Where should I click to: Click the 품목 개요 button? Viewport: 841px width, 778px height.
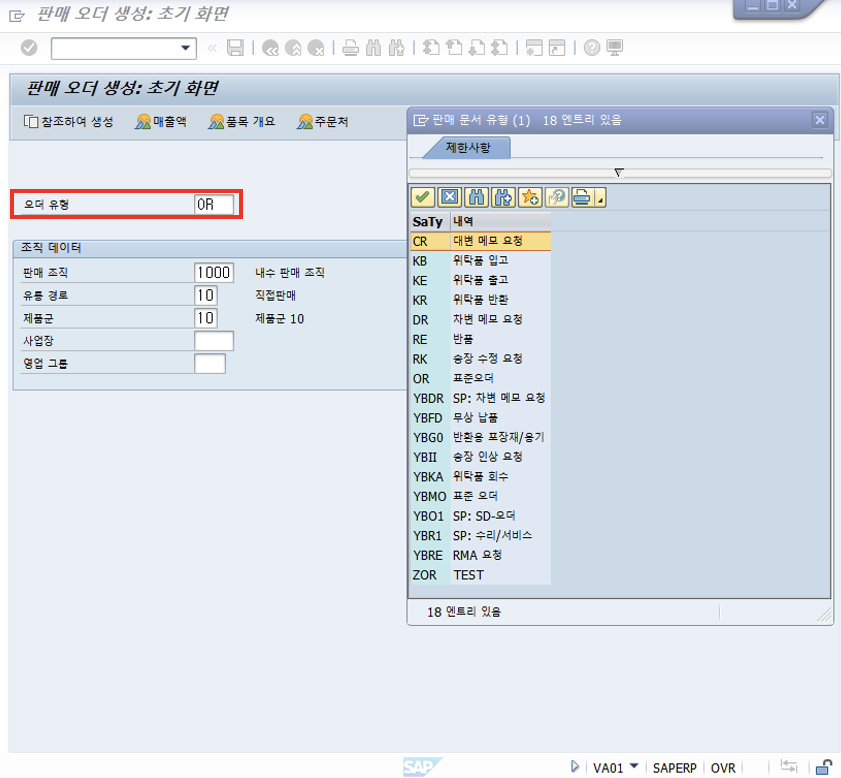242,122
